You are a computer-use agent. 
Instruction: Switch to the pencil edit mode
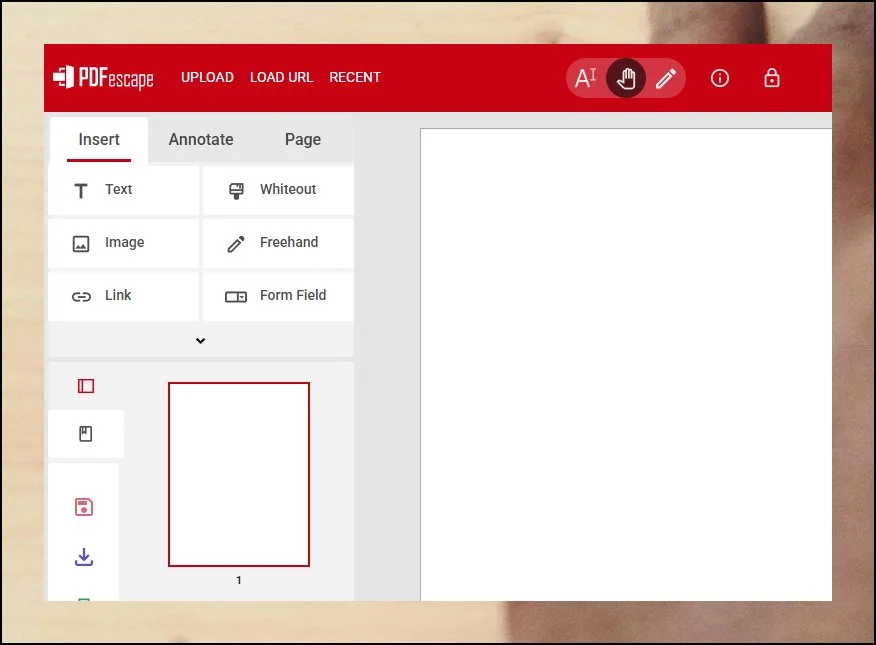tap(666, 78)
